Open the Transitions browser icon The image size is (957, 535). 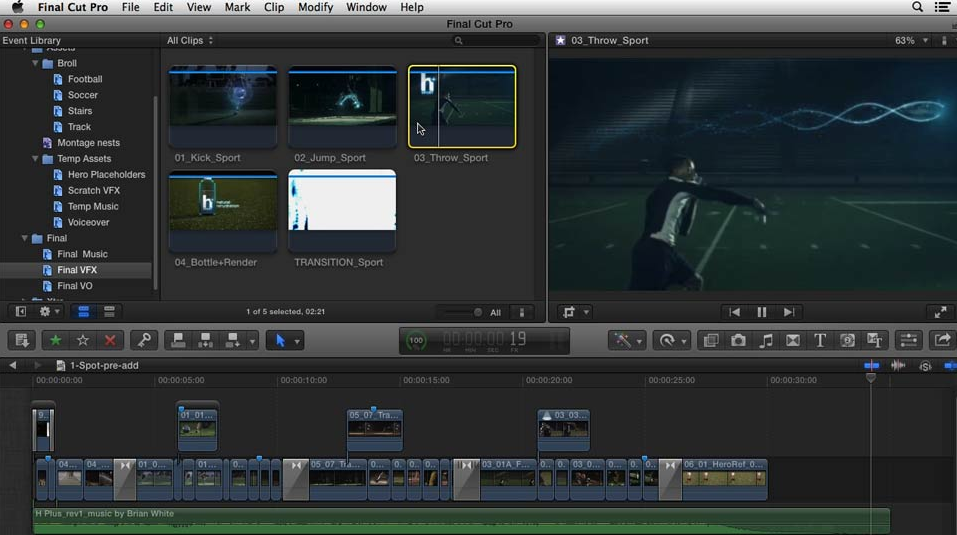click(793, 341)
